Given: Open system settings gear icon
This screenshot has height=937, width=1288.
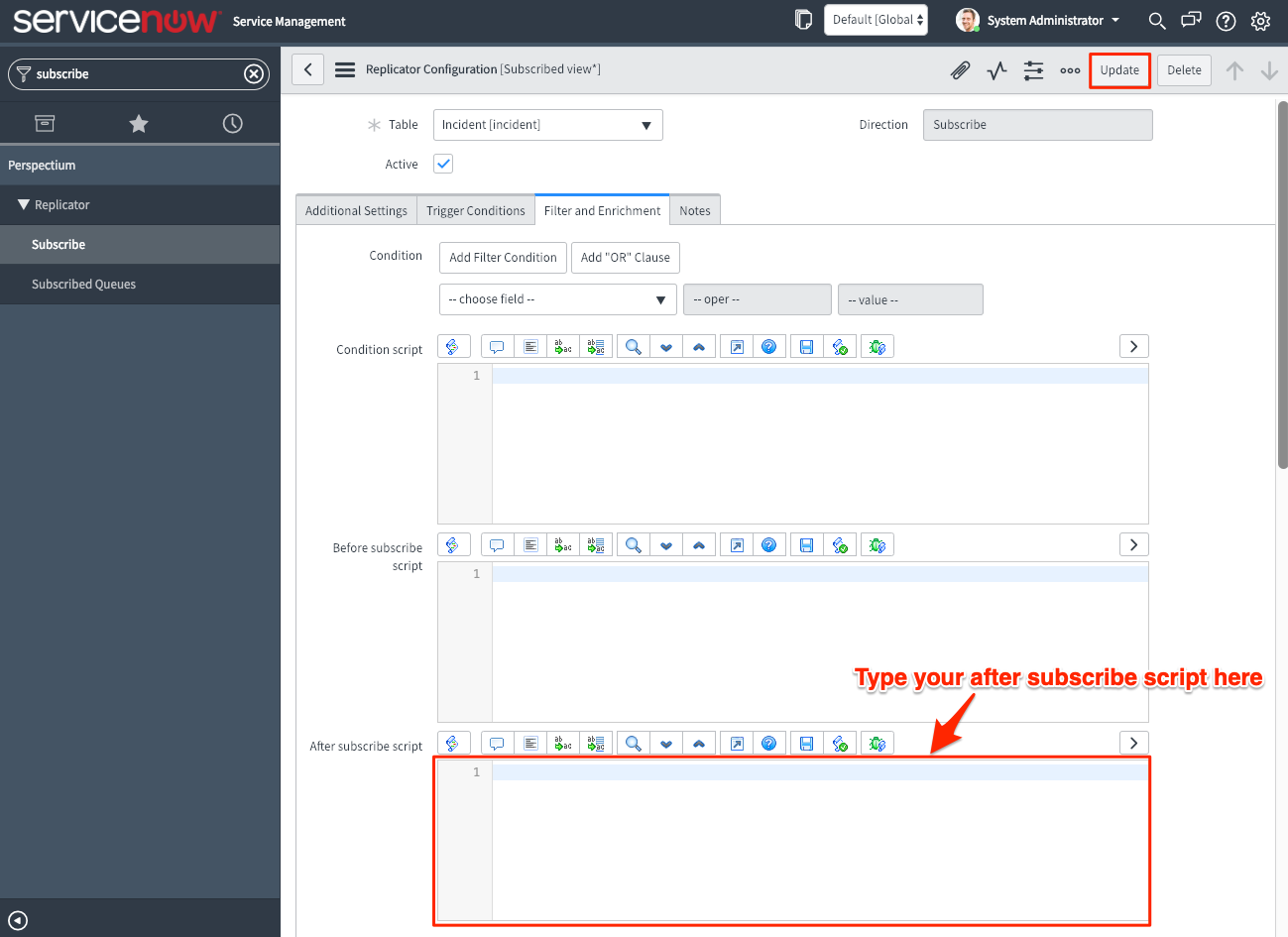Looking at the screenshot, I should [1260, 21].
